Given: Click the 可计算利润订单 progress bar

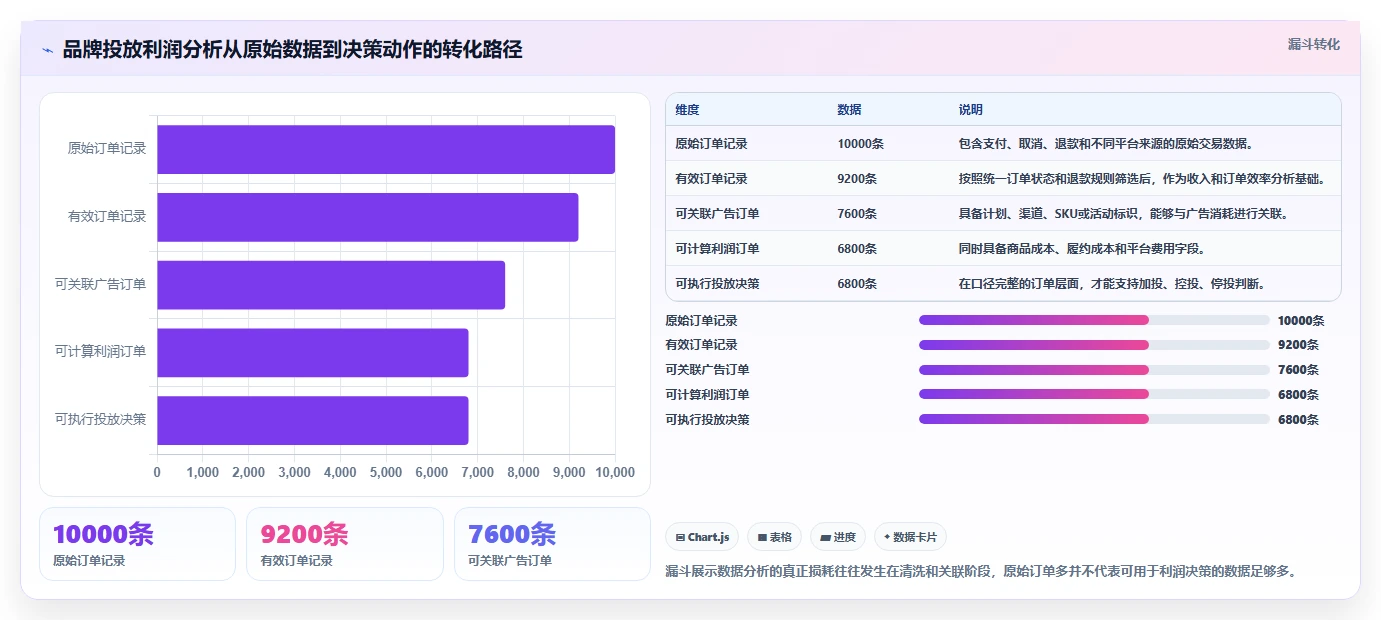Looking at the screenshot, I should 1094,394.
